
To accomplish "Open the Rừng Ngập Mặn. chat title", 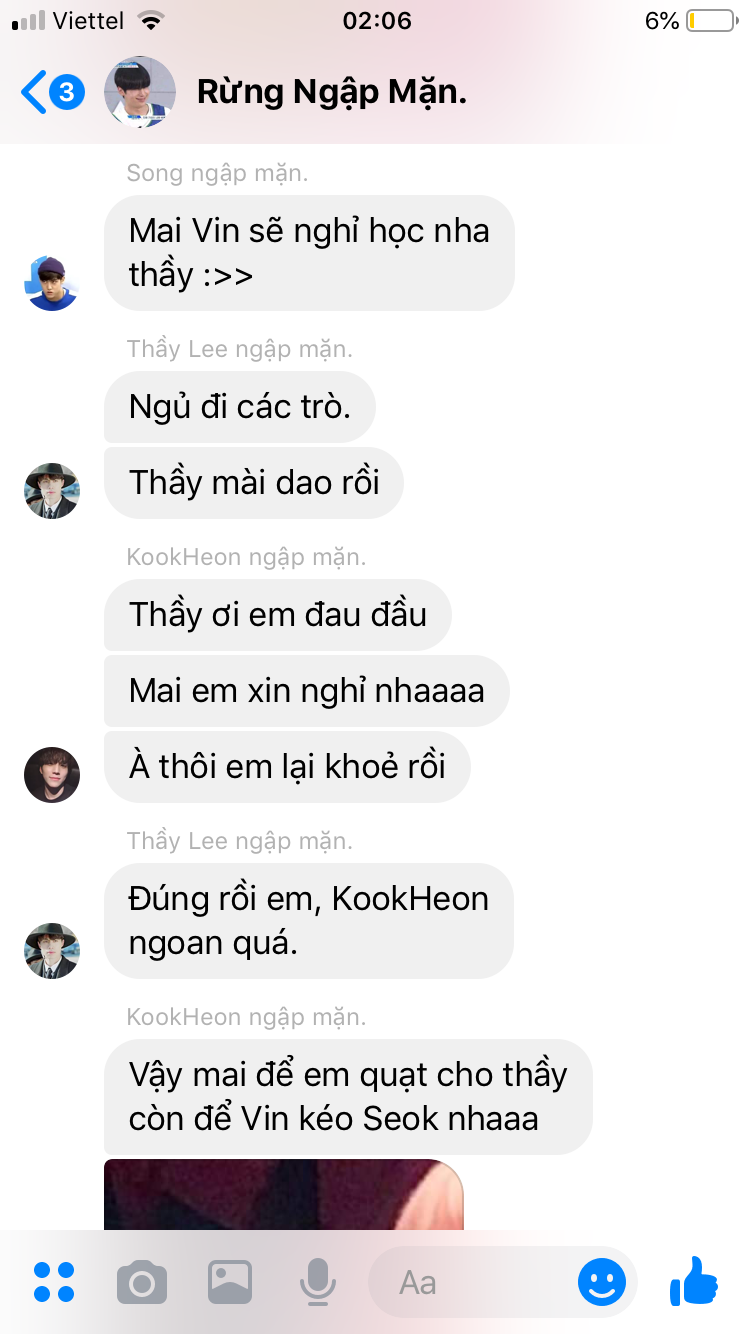I will tap(332, 93).
